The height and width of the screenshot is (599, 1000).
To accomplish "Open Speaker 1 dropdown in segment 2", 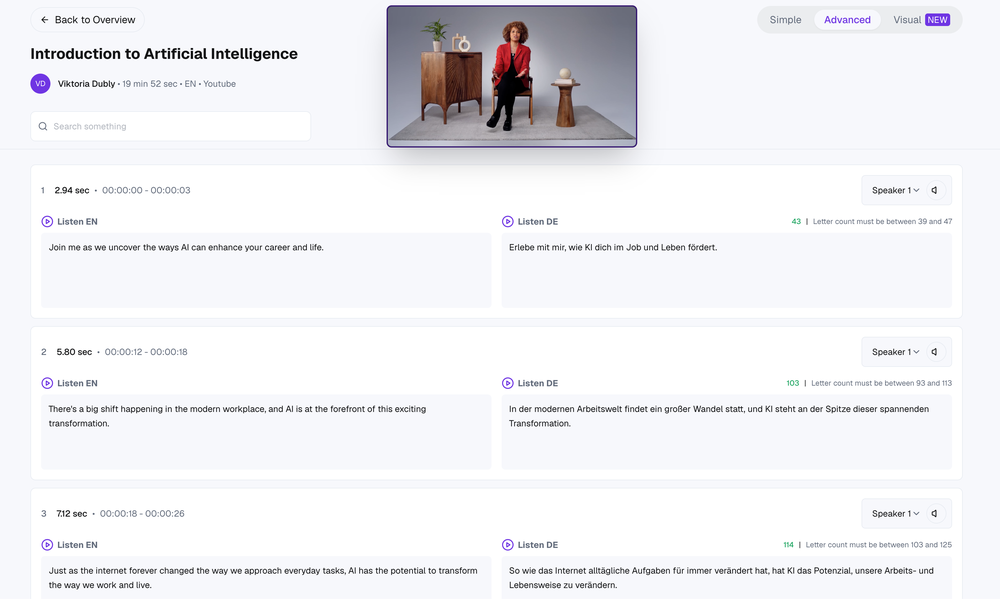I will [x=895, y=352].
